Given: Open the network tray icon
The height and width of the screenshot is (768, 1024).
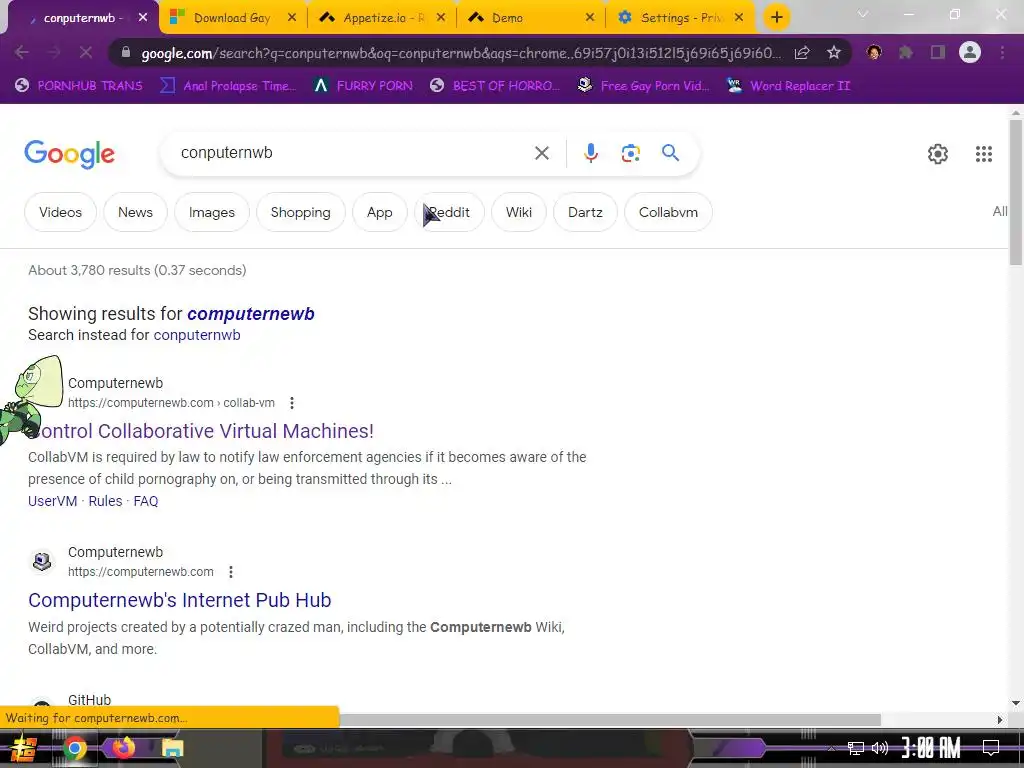Looking at the screenshot, I should coord(856,748).
